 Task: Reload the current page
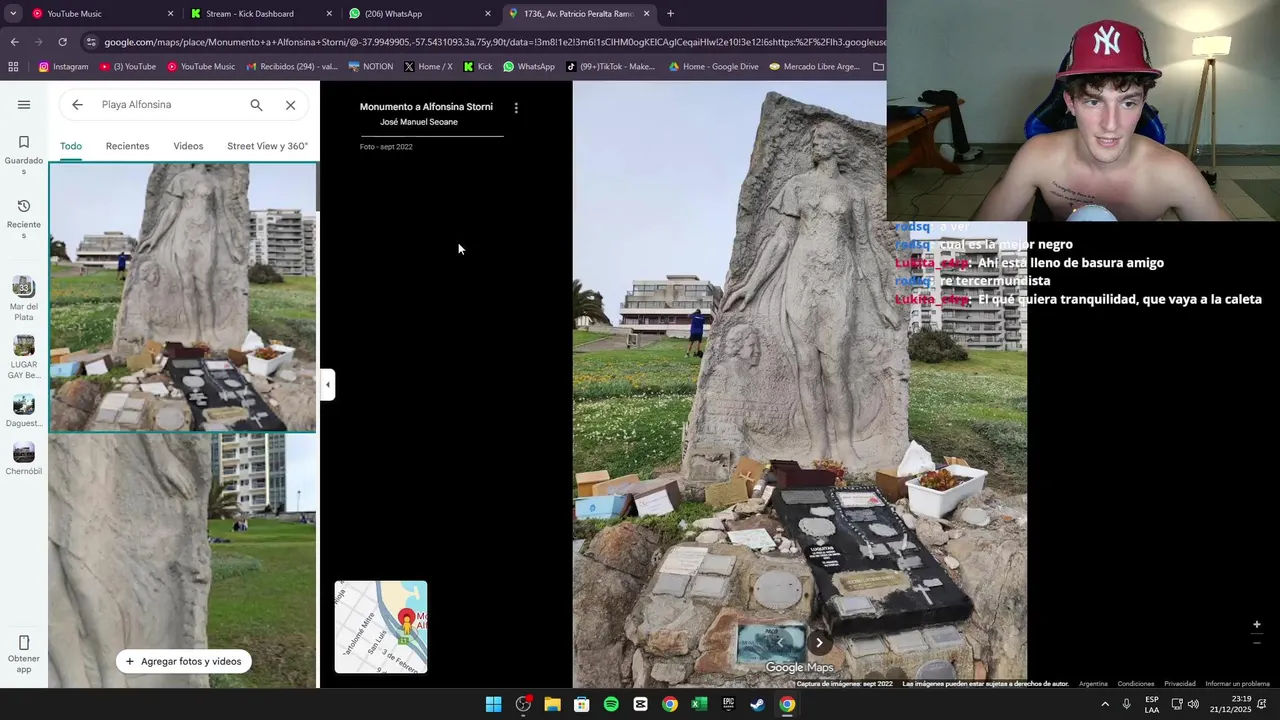point(62,42)
